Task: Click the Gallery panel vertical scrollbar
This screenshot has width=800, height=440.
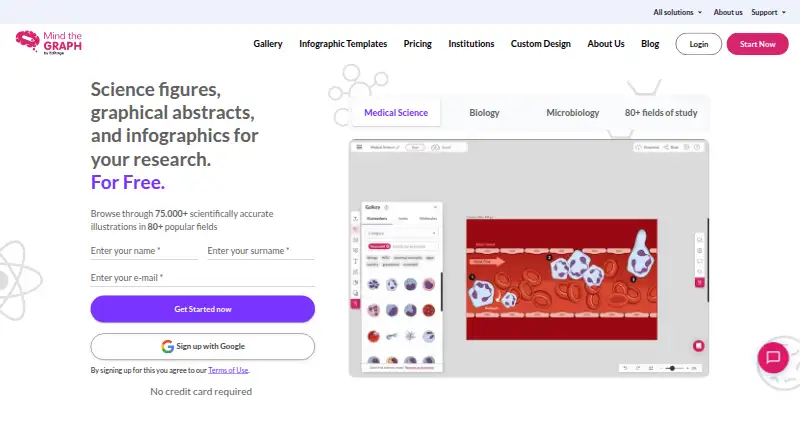Action: pos(441,291)
